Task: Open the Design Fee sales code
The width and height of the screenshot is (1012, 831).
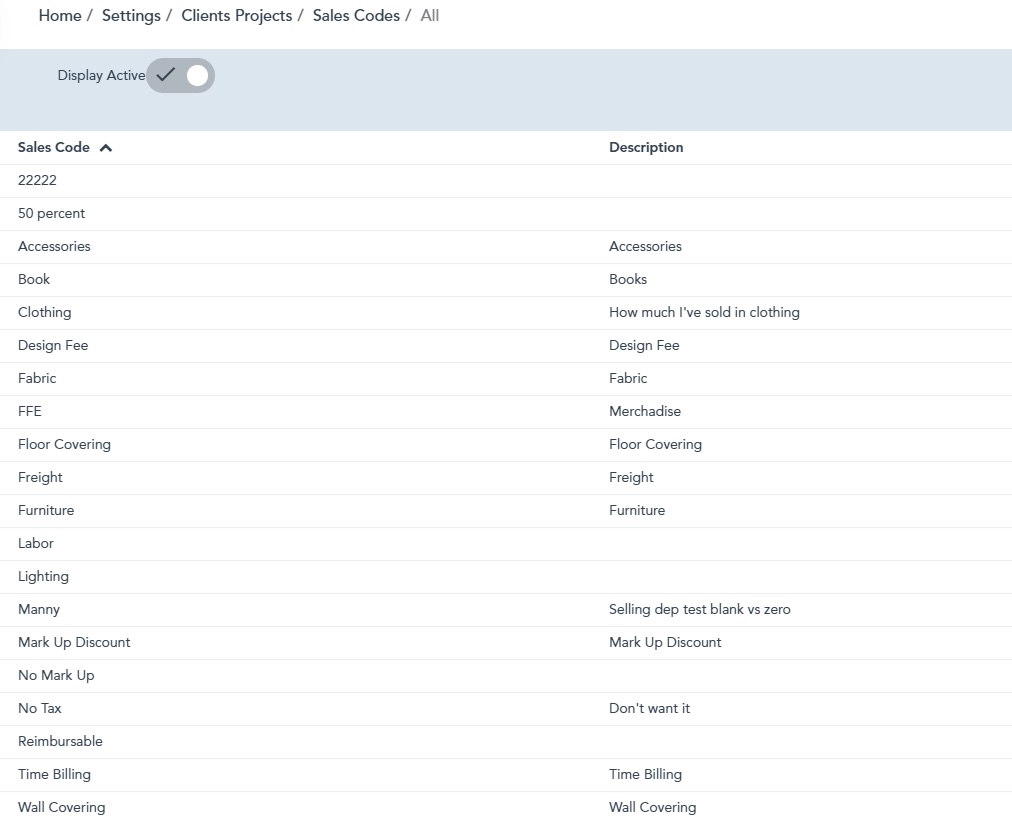Action: [x=53, y=345]
